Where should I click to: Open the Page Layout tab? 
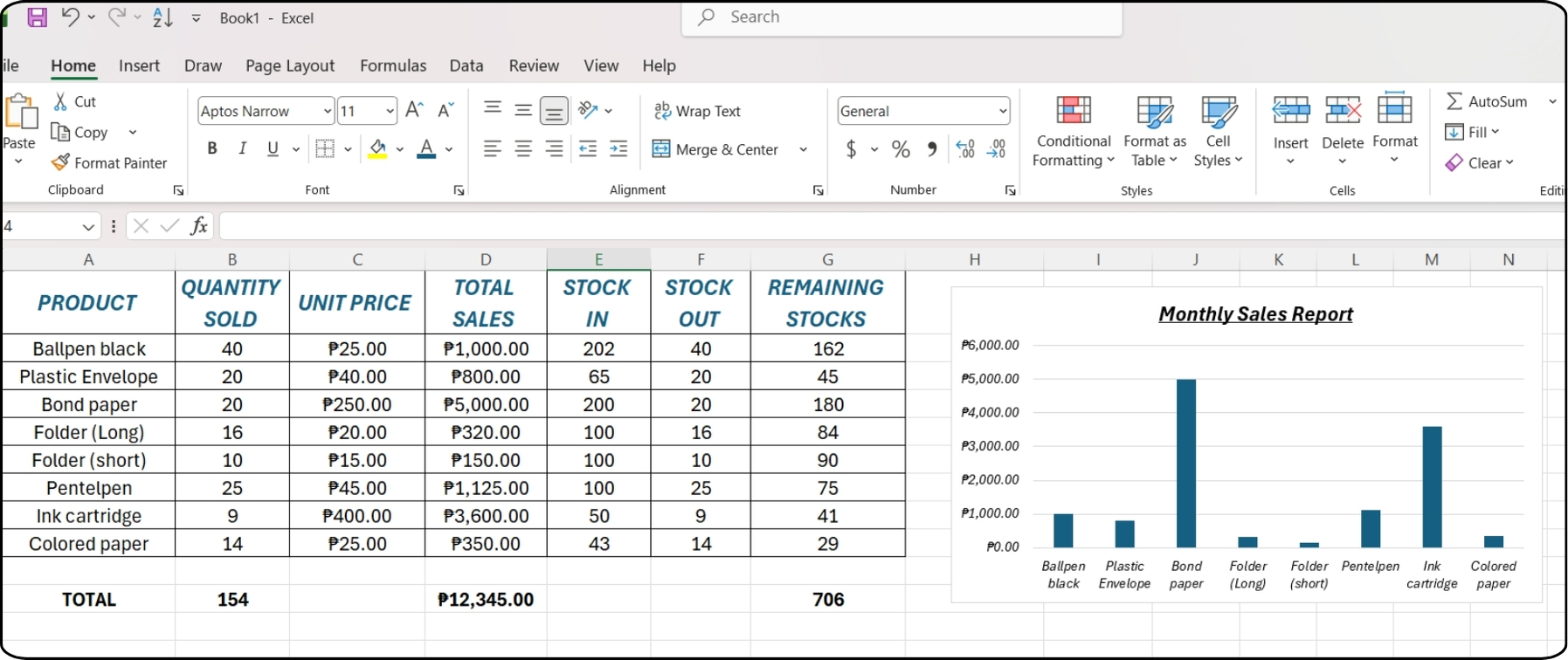tap(290, 65)
